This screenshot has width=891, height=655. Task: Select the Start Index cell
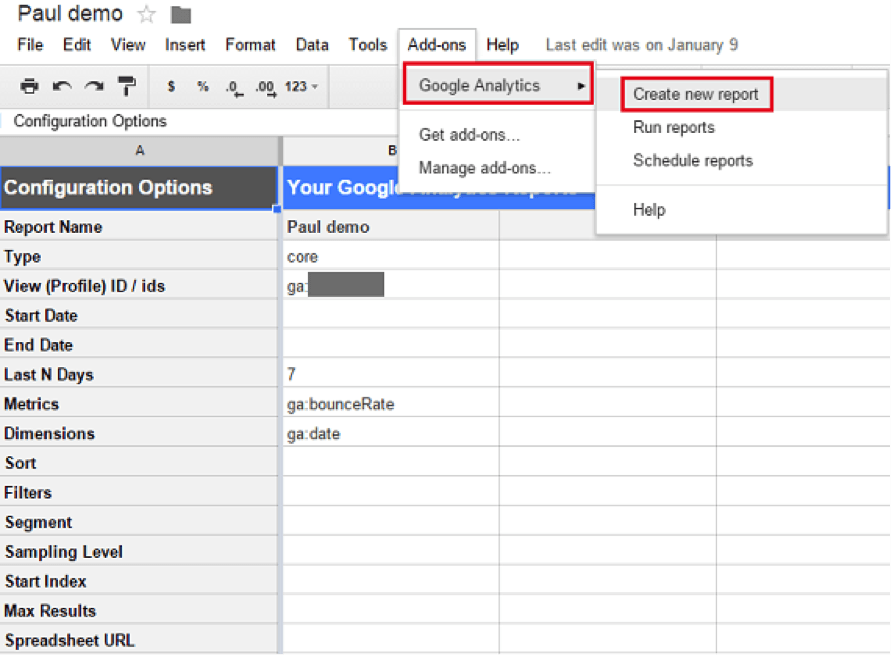[x=139, y=581]
